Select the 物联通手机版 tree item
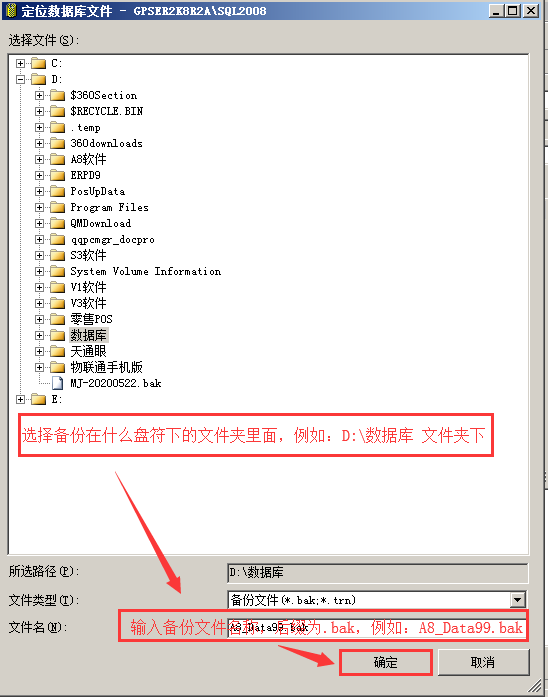Screen dimensions: 548x697 [106, 367]
